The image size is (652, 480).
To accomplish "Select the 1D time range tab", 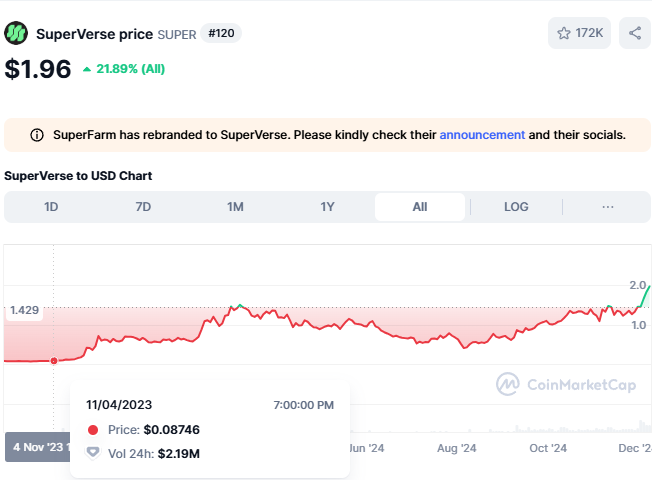I will [x=51, y=207].
